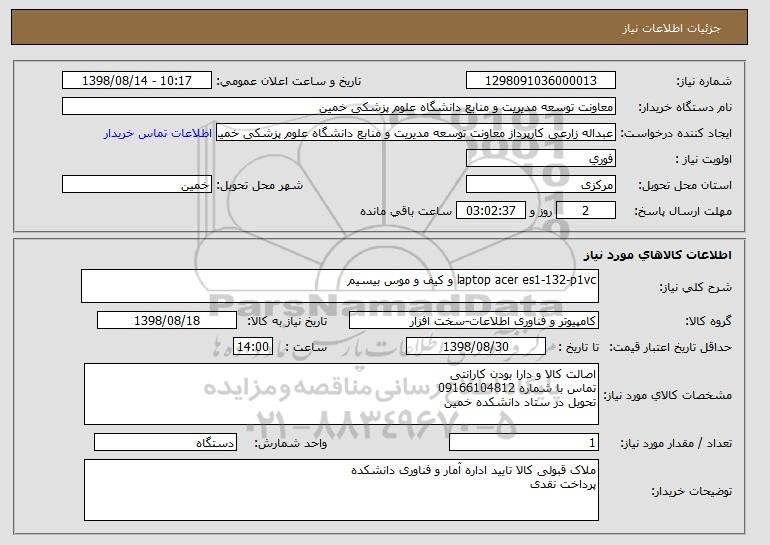770x545 pixels.
Task: Click the label نام دستگاه خریدار
Action: 685,108
